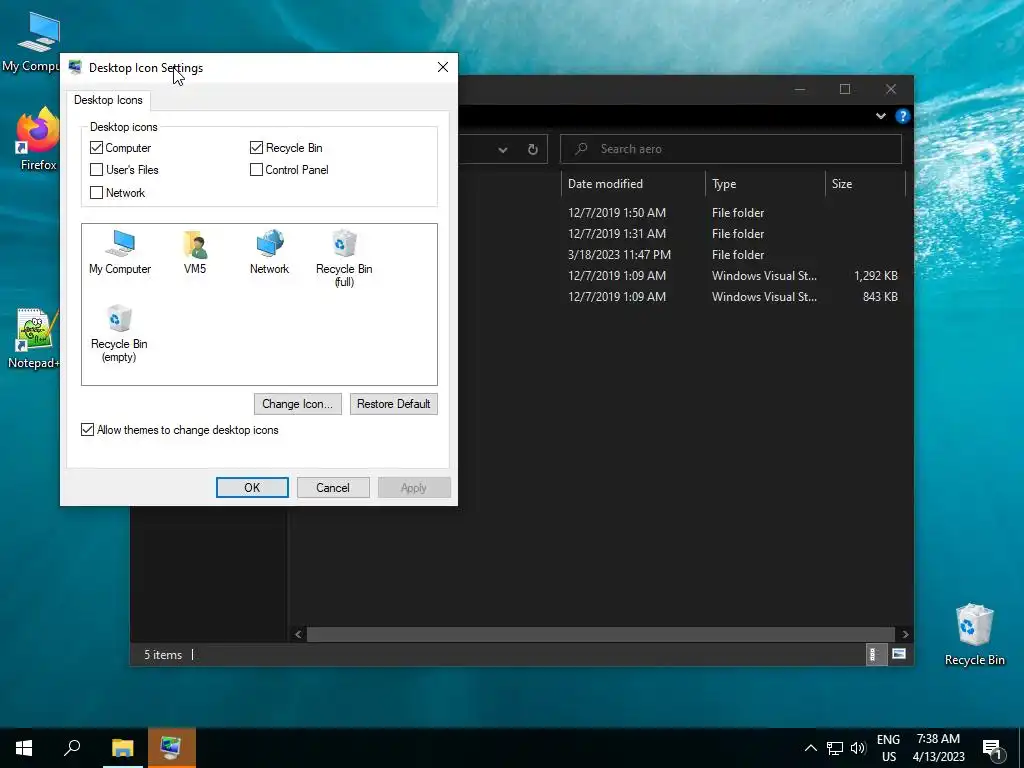The width and height of the screenshot is (1024, 768).
Task: Click Cancel in Desktop Icon Settings
Action: [333, 488]
